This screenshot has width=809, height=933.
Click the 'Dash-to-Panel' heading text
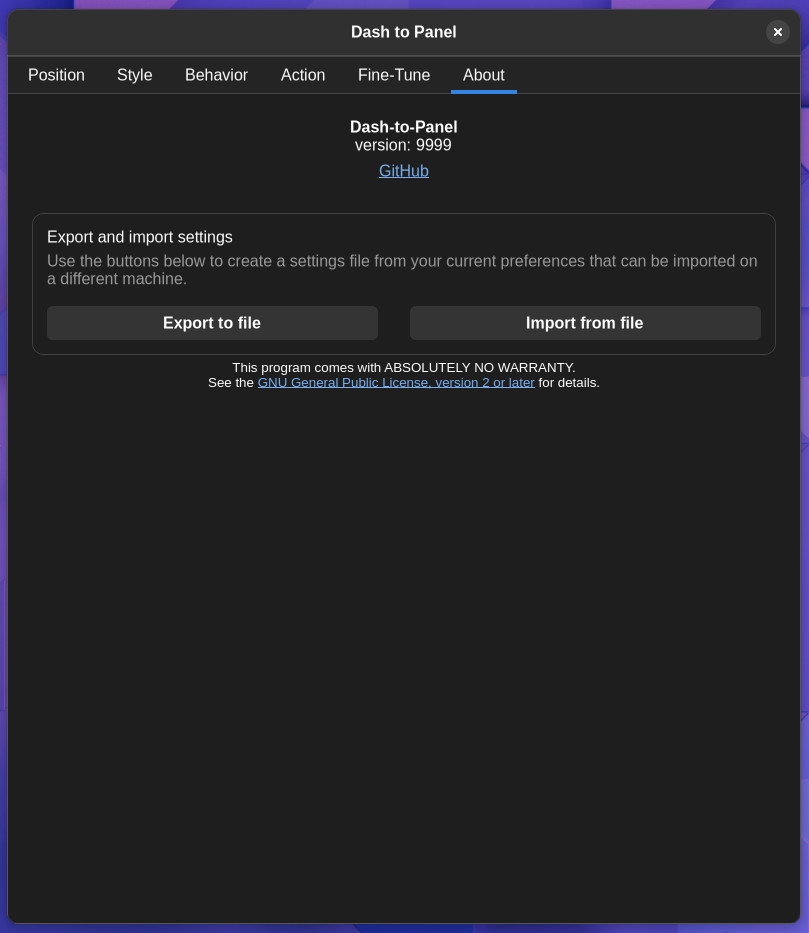pos(403,127)
